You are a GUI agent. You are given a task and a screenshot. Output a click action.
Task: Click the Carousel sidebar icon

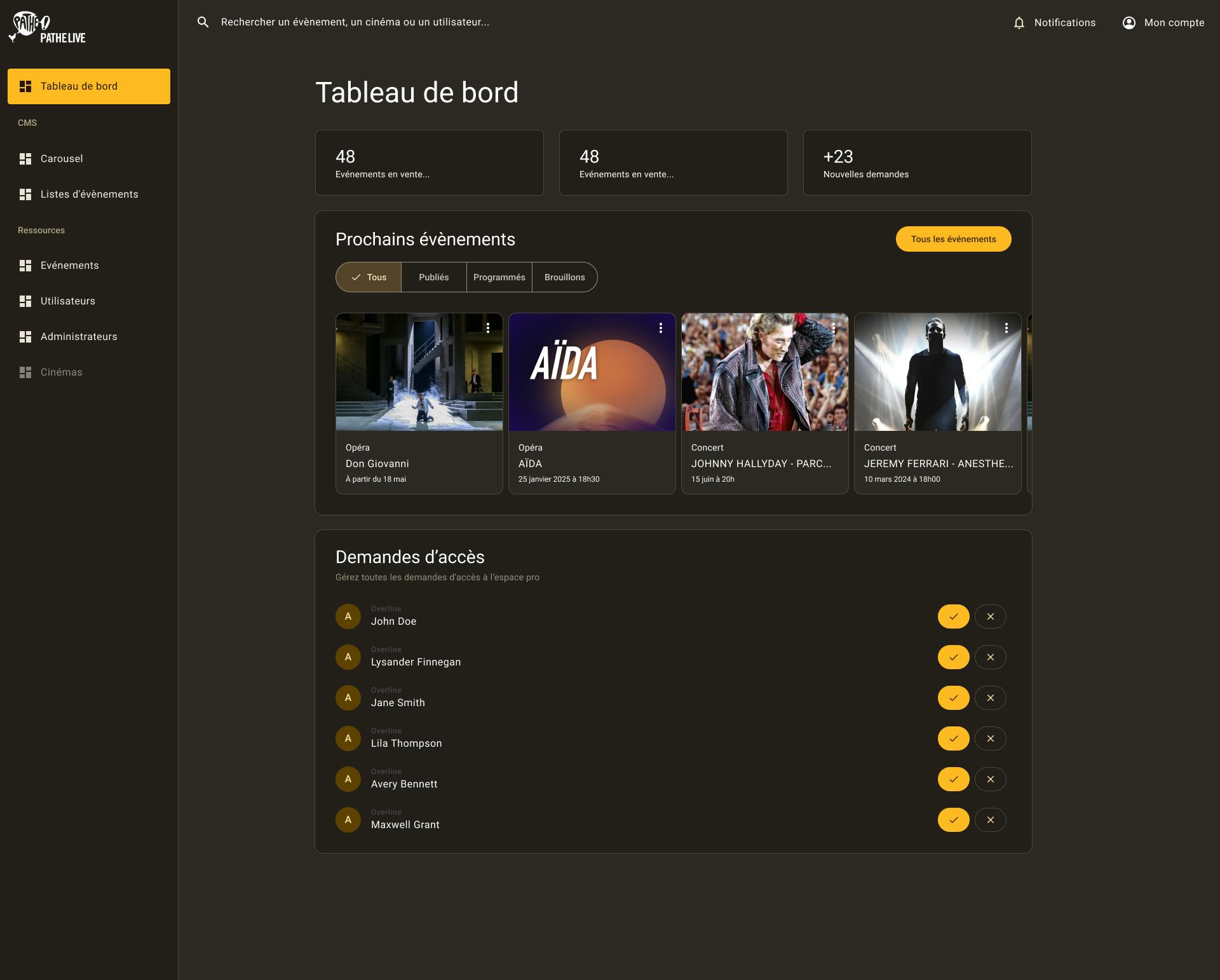(x=25, y=158)
